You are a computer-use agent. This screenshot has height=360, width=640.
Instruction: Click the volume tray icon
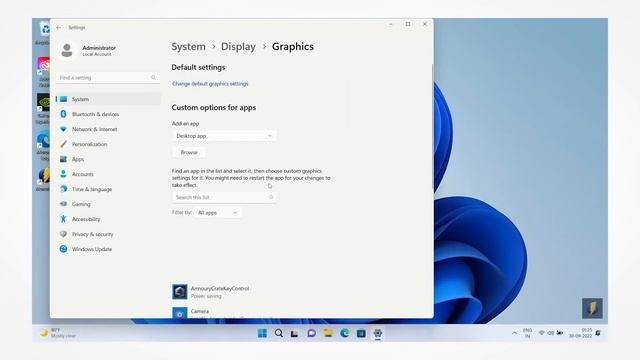551,333
